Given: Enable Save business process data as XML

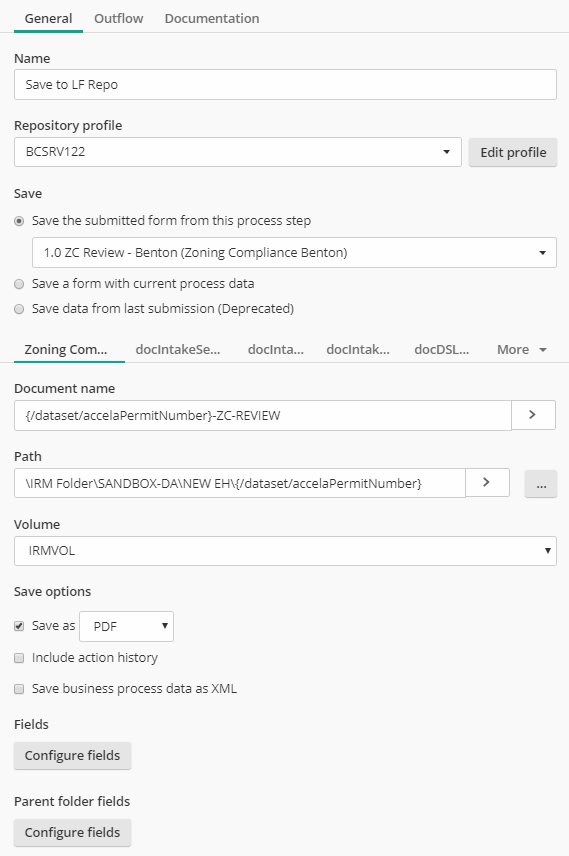Looking at the screenshot, I should 19,689.
